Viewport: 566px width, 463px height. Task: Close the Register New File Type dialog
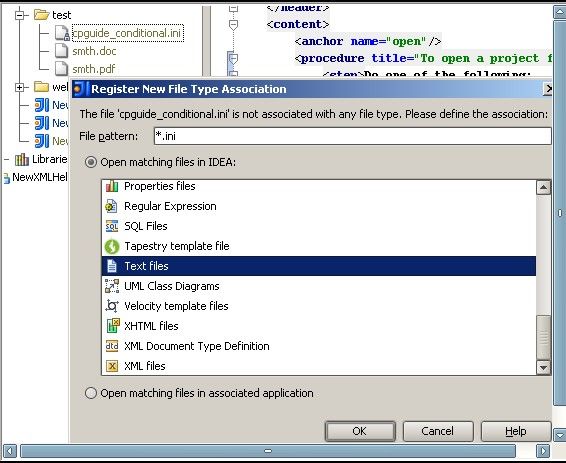click(548, 88)
